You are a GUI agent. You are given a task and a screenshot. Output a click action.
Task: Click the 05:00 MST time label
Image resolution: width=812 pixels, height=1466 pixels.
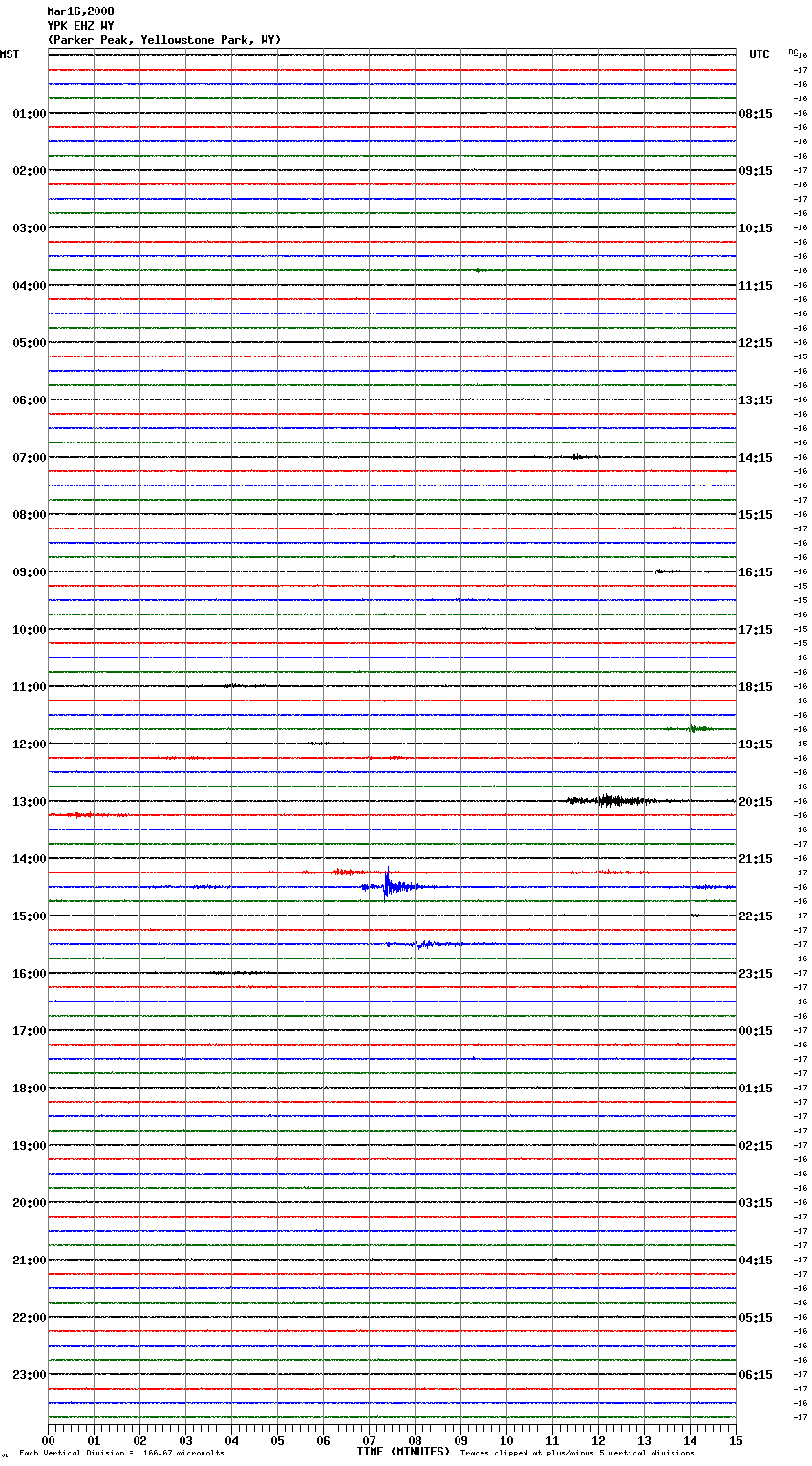pyautogui.click(x=30, y=343)
